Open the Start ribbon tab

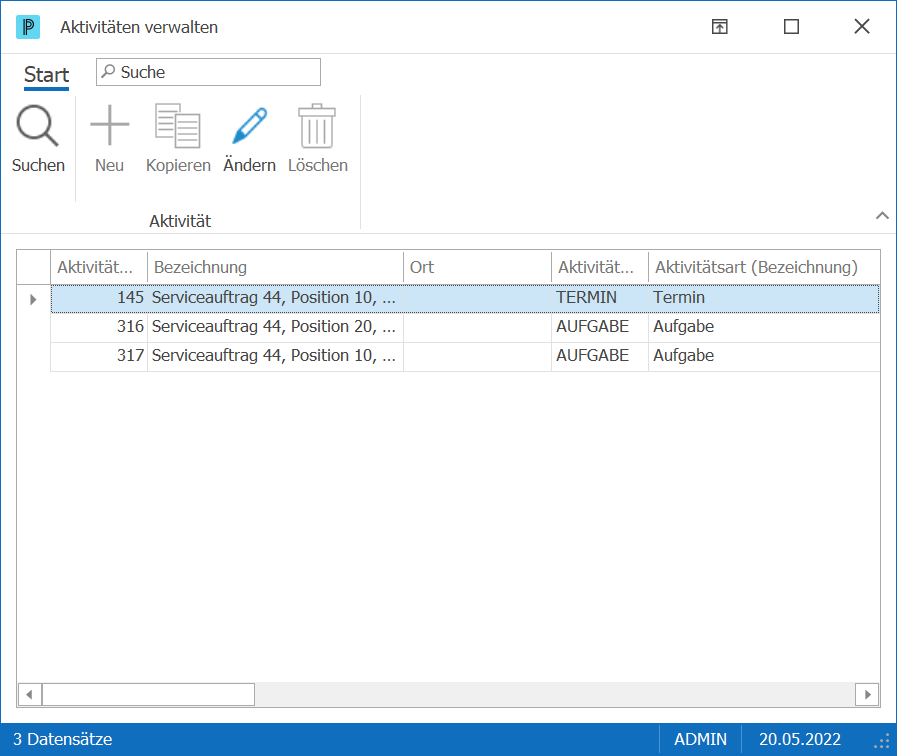point(46,74)
